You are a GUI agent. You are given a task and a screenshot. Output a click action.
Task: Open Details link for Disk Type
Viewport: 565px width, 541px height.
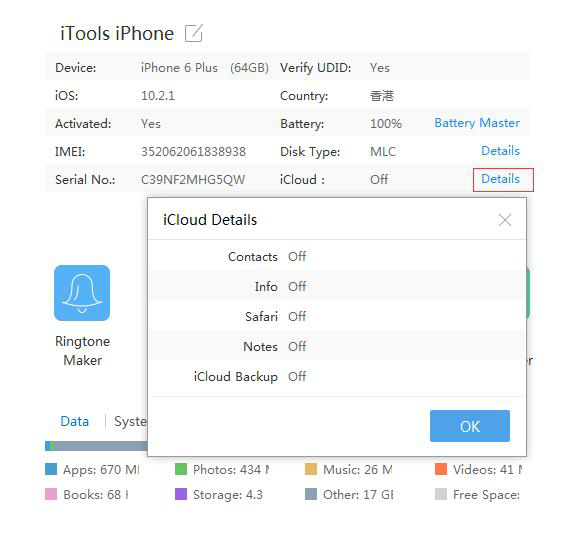(x=501, y=151)
